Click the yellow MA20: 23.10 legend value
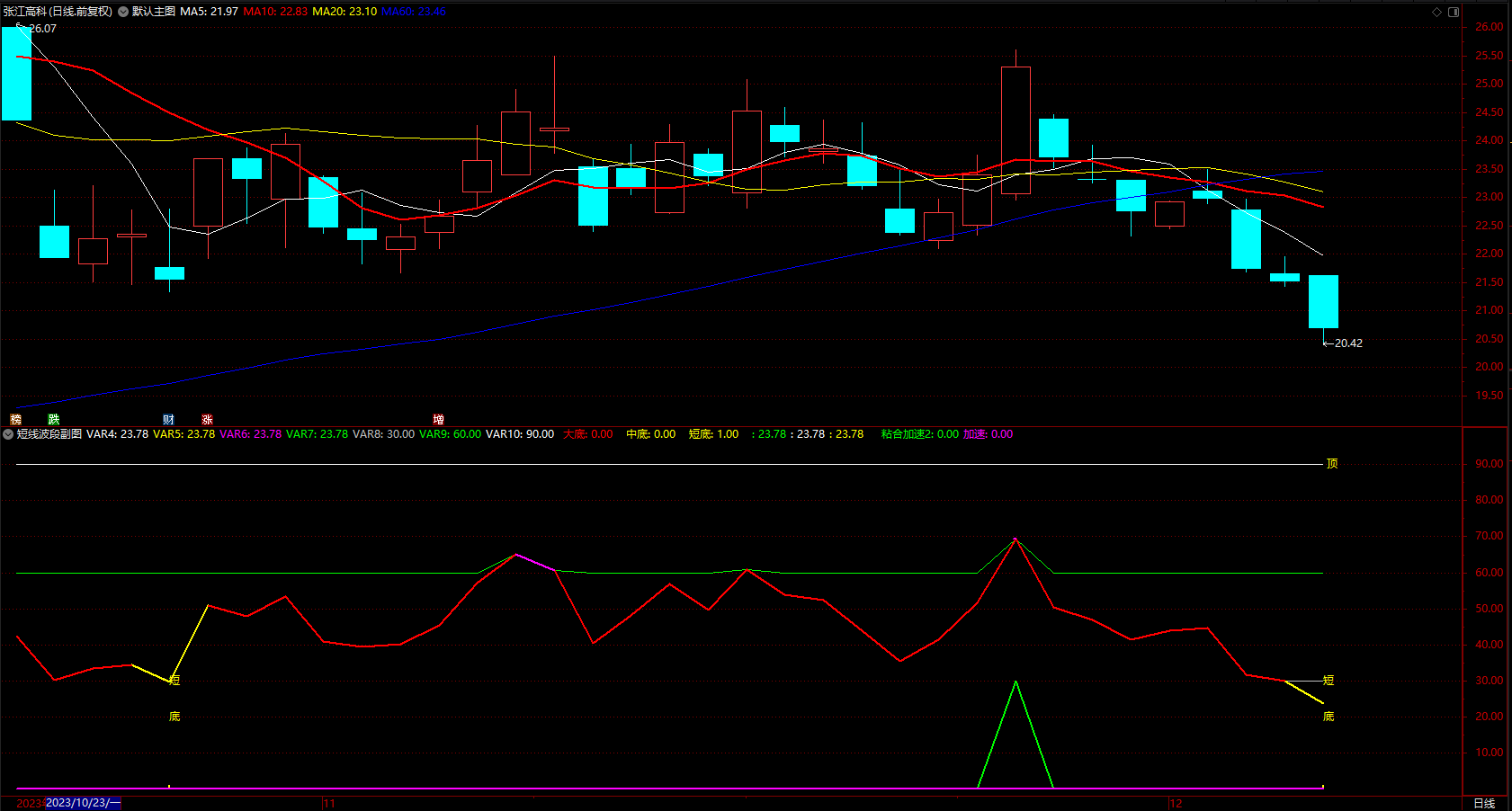 tap(344, 12)
